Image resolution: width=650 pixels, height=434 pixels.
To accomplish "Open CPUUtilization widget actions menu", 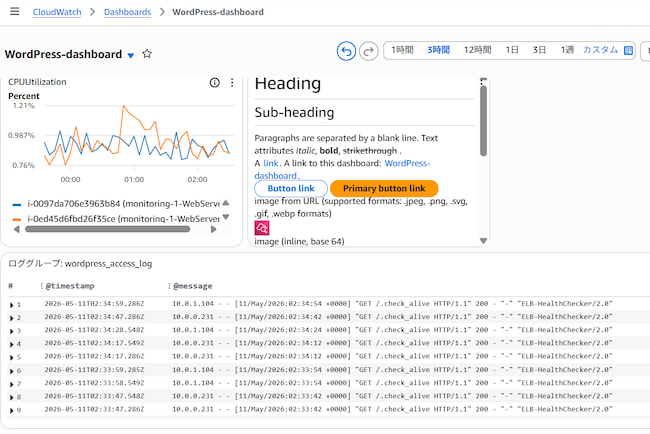I will coord(232,82).
